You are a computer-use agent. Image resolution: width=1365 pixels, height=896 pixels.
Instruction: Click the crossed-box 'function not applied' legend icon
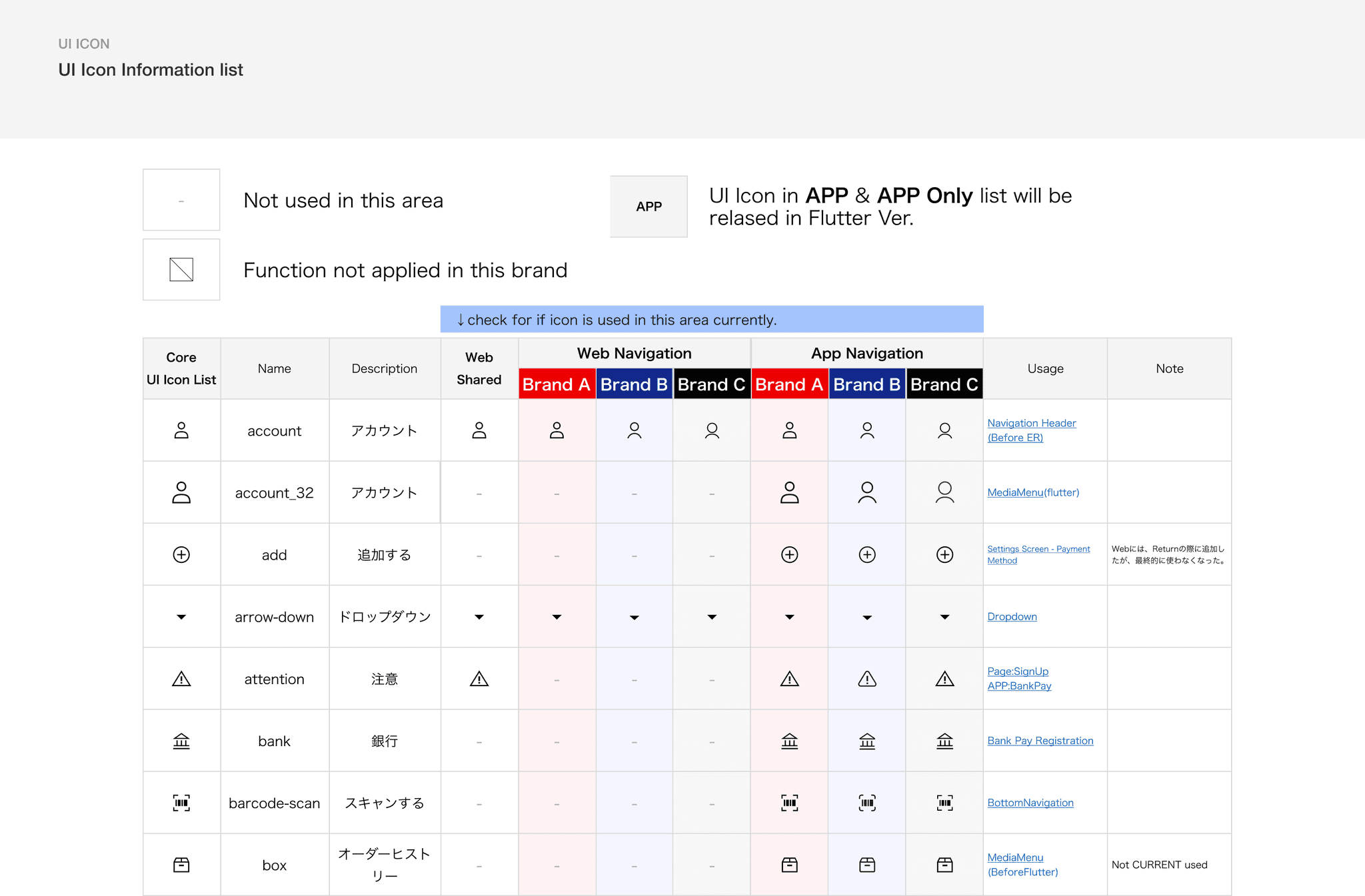pos(181,270)
